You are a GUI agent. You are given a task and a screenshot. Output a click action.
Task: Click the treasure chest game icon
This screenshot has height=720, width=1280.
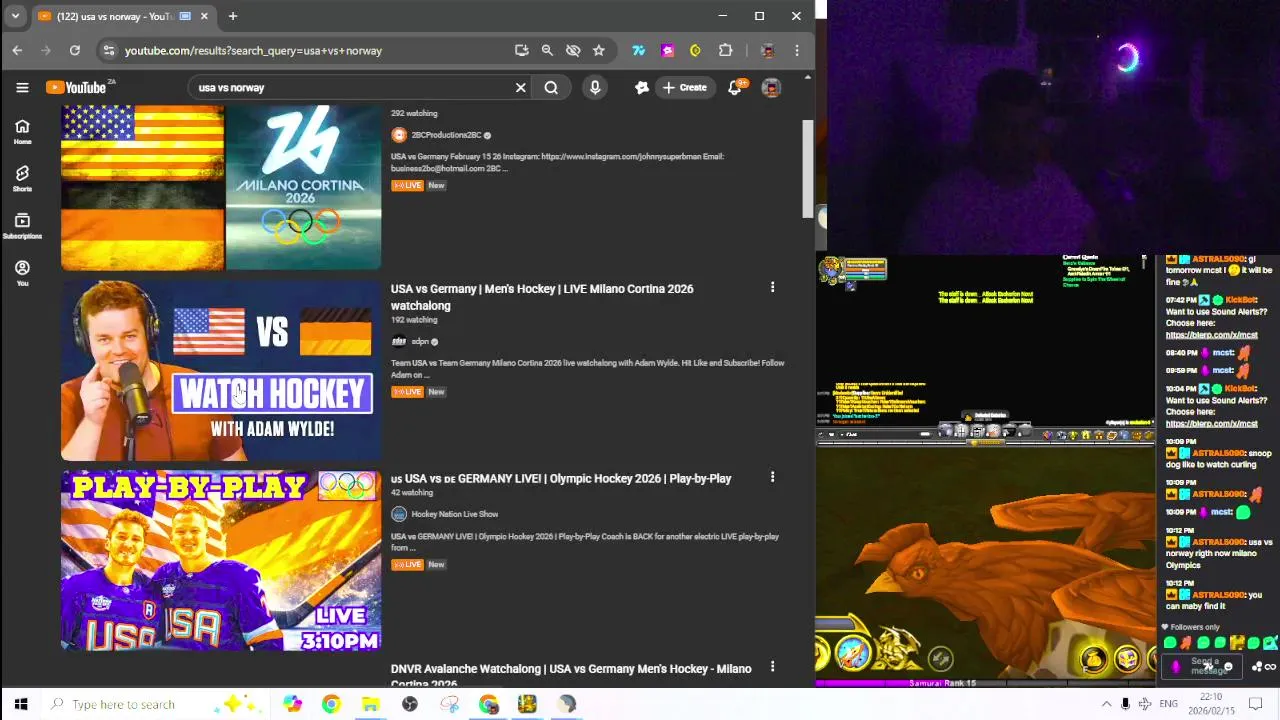(1127, 658)
